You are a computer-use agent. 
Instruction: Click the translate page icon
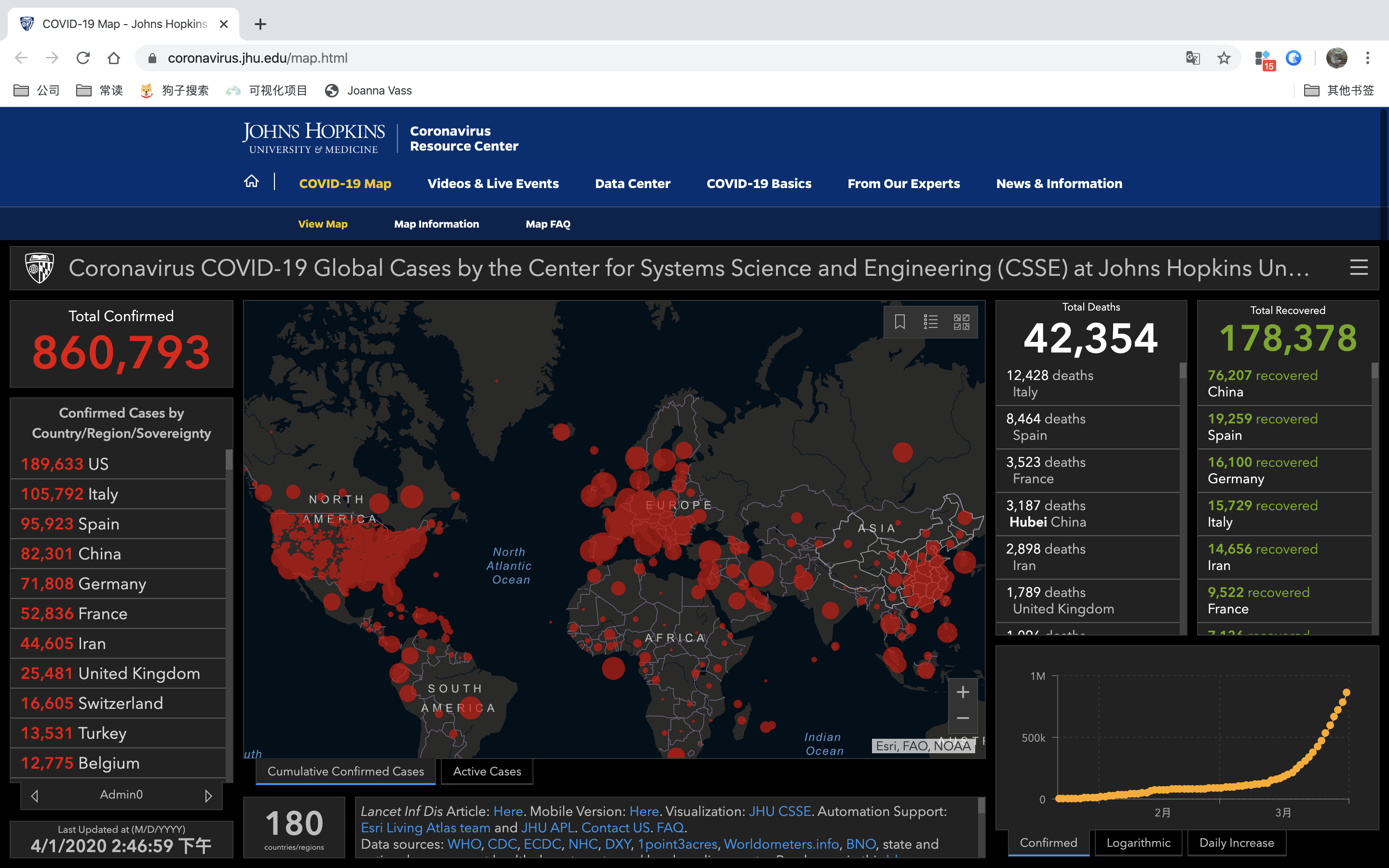coord(1193,58)
